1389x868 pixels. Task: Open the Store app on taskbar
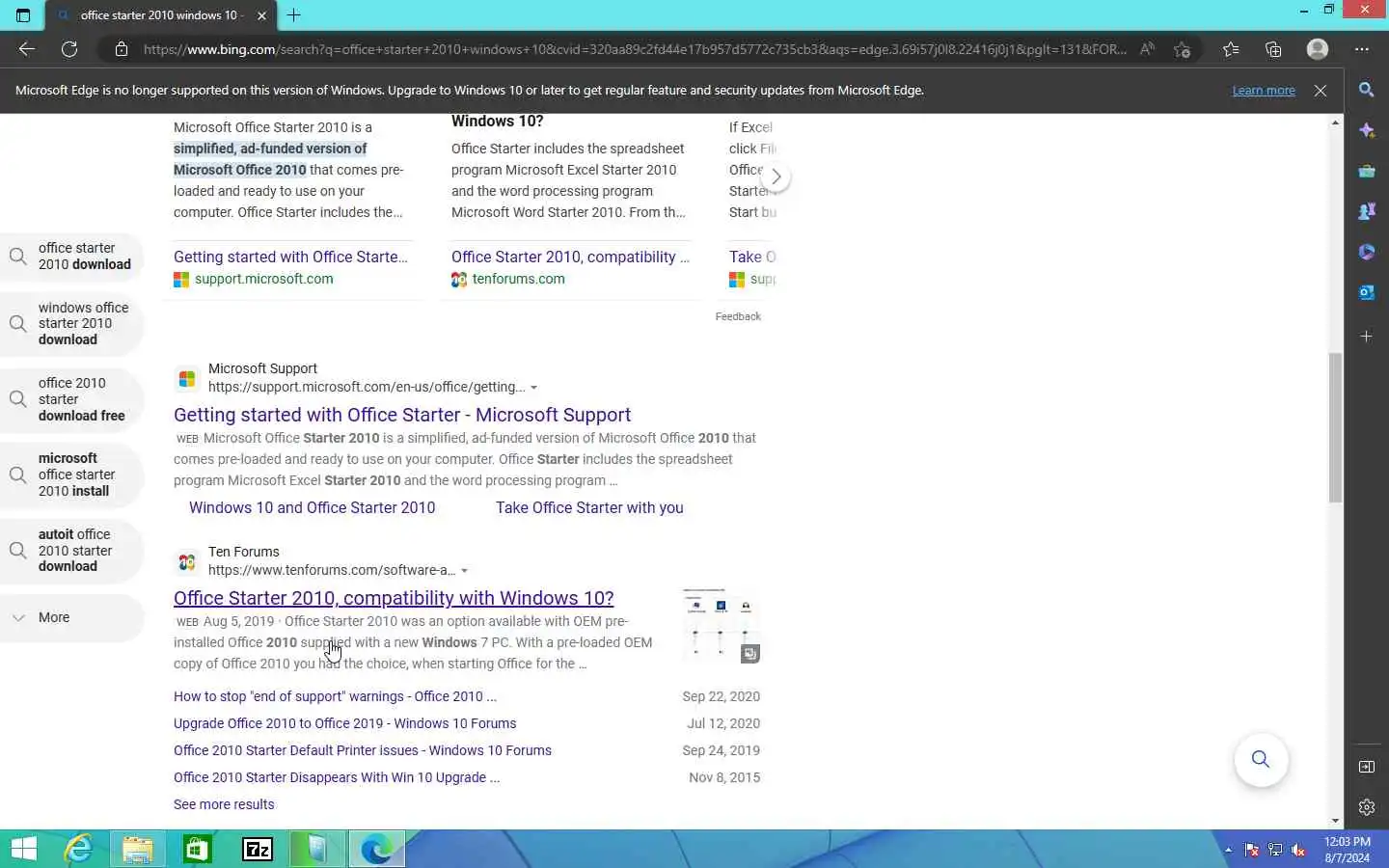click(x=197, y=849)
